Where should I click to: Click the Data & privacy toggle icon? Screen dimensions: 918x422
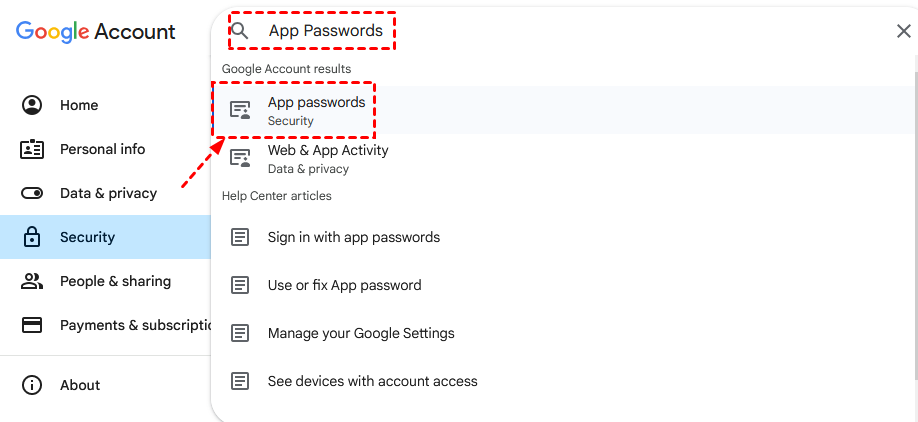[x=32, y=193]
